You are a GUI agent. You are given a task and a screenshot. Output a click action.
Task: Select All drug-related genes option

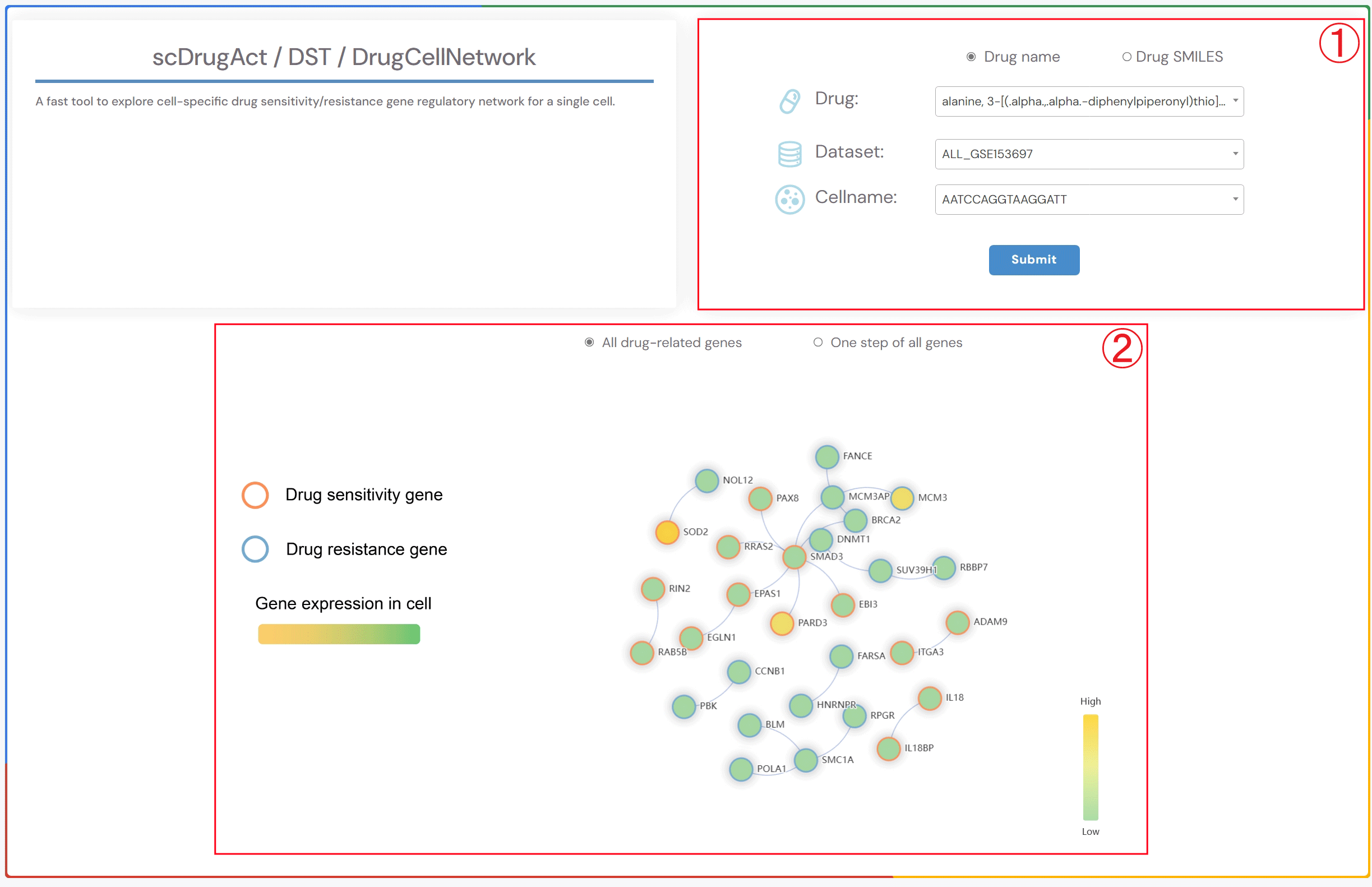coord(589,343)
